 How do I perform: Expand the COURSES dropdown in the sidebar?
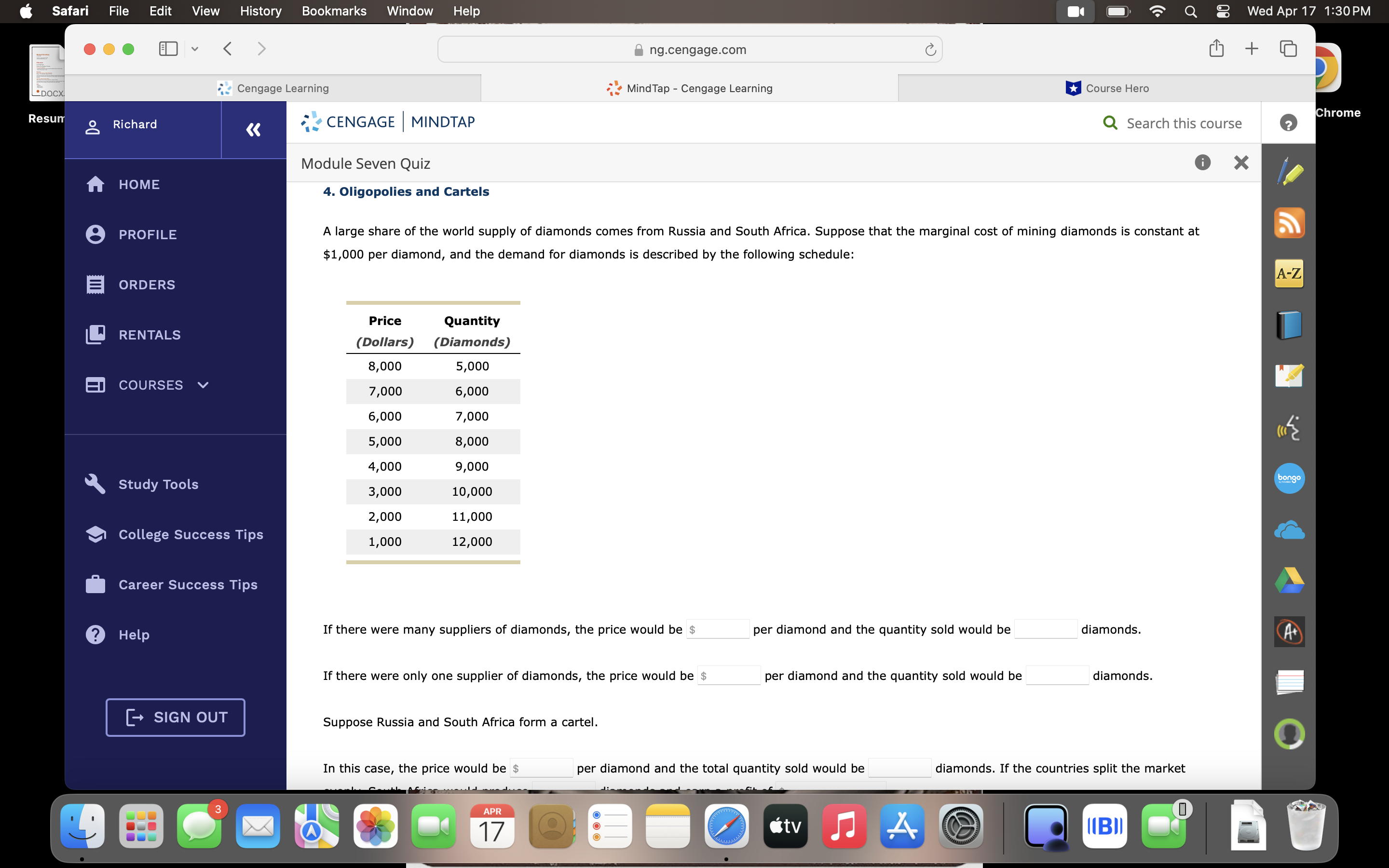(x=203, y=385)
